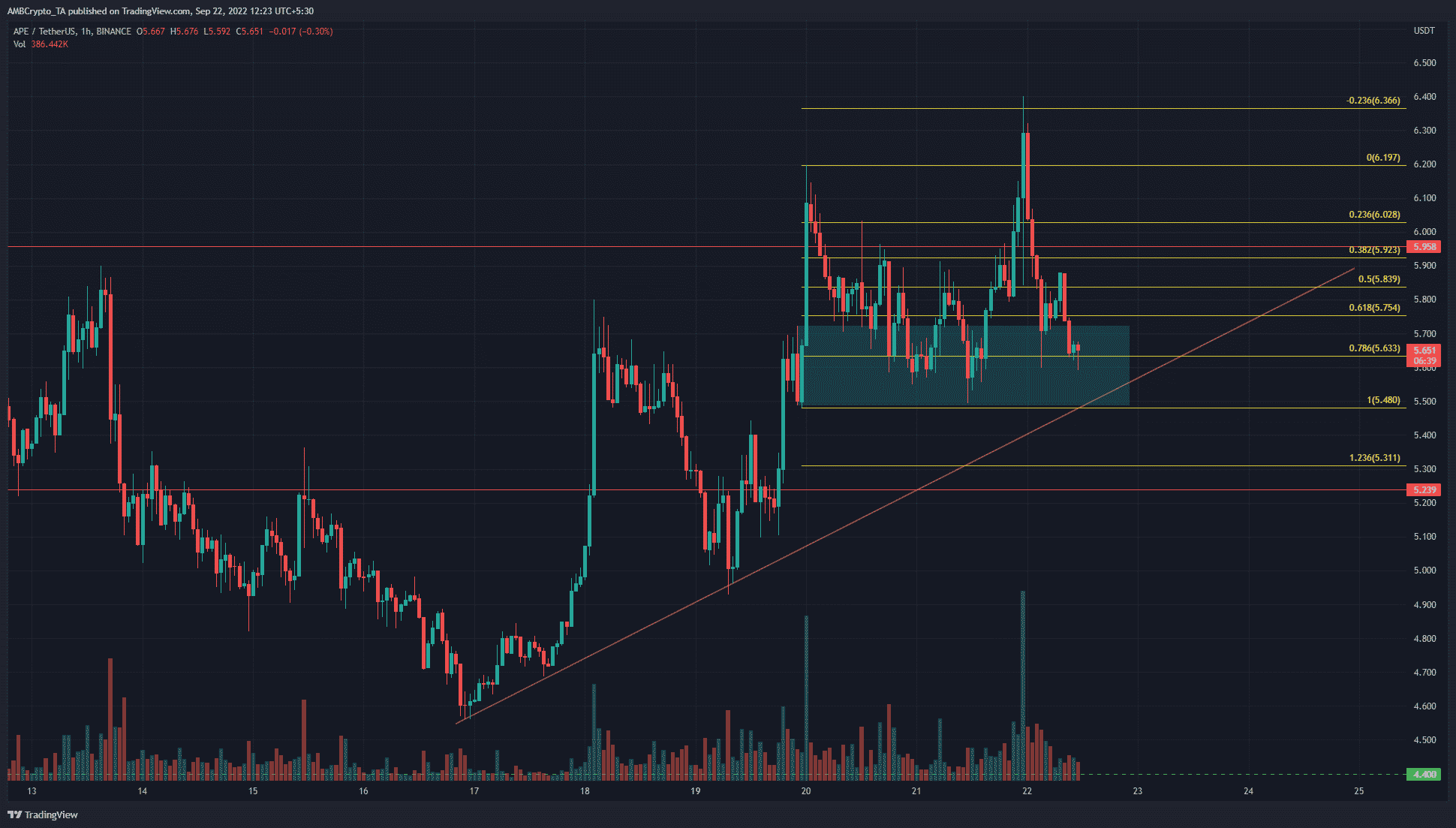This screenshot has height=828, width=1456.
Task: Click date 20 on time axis
Action: [x=806, y=791]
